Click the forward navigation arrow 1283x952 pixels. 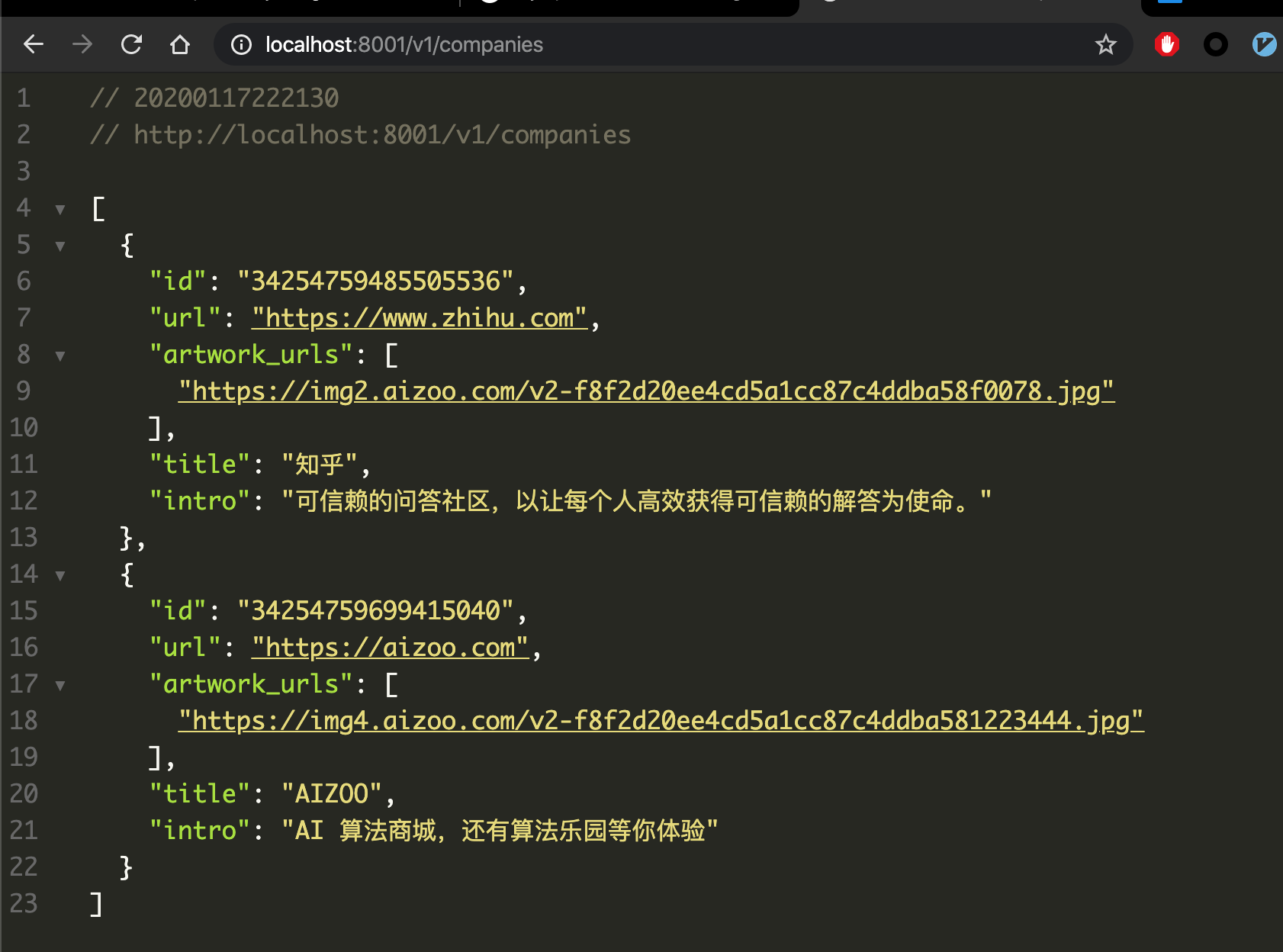pyautogui.click(x=82, y=44)
